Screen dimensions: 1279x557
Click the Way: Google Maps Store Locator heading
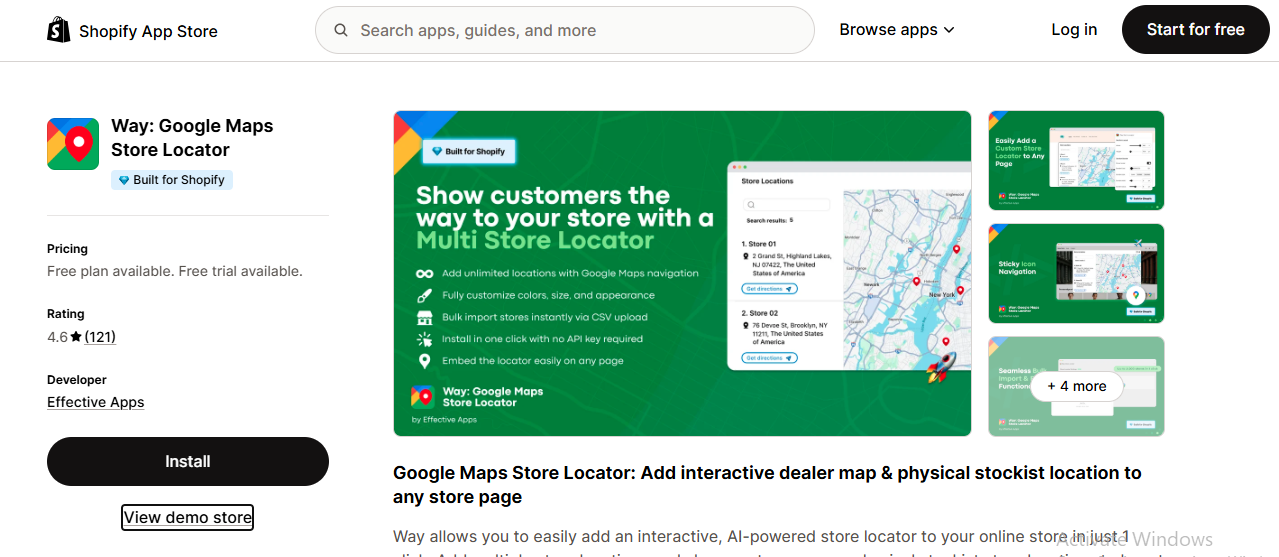[x=192, y=138]
